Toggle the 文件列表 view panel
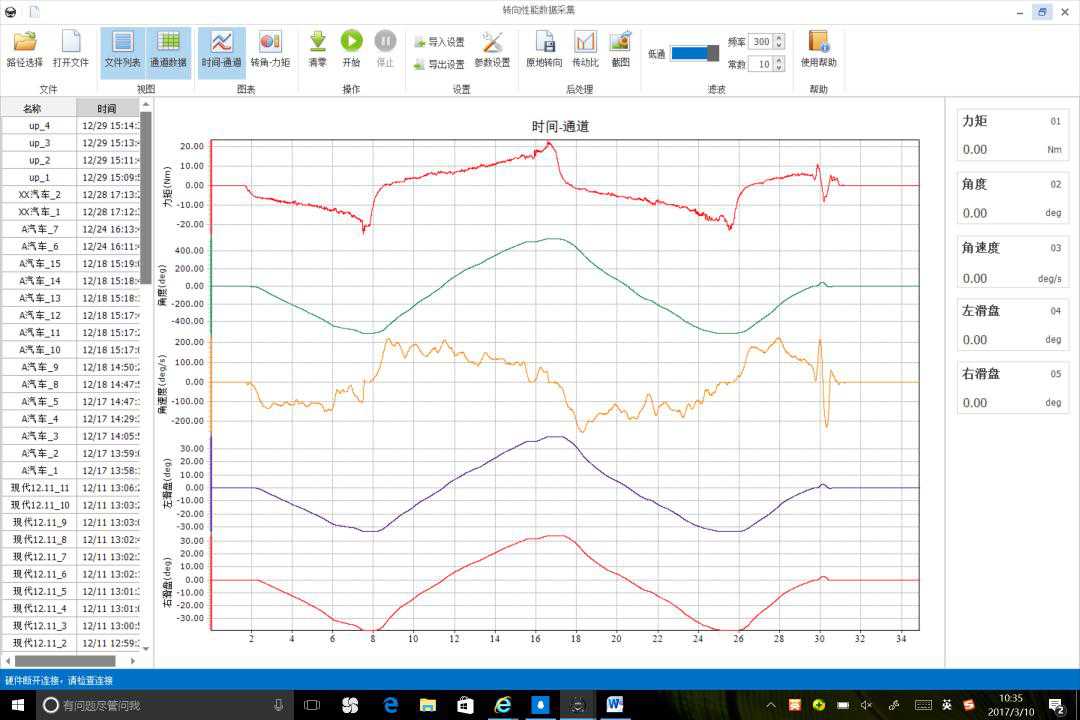This screenshot has height=720, width=1080. (123, 49)
